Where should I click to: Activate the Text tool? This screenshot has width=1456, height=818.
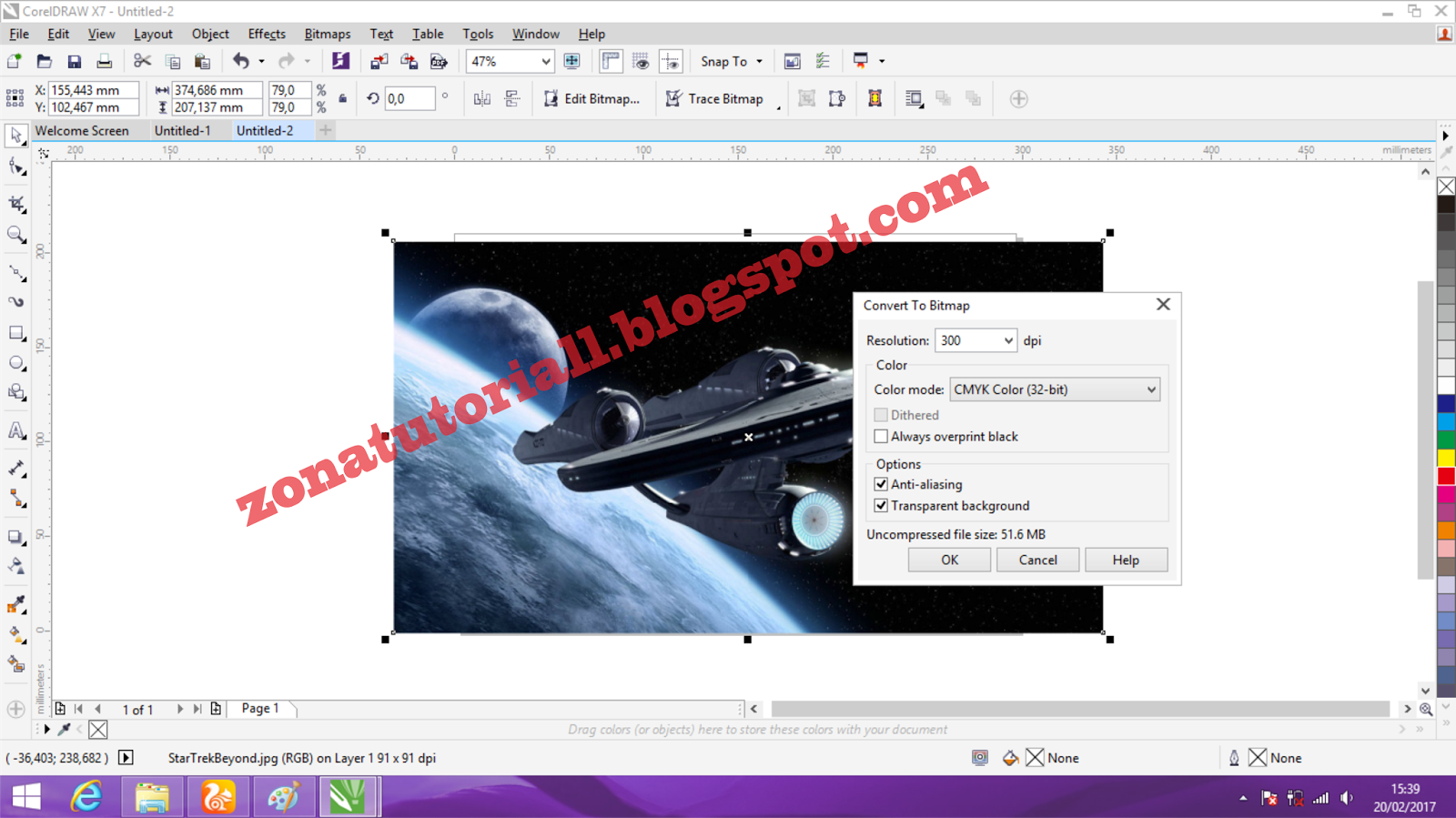[x=16, y=430]
